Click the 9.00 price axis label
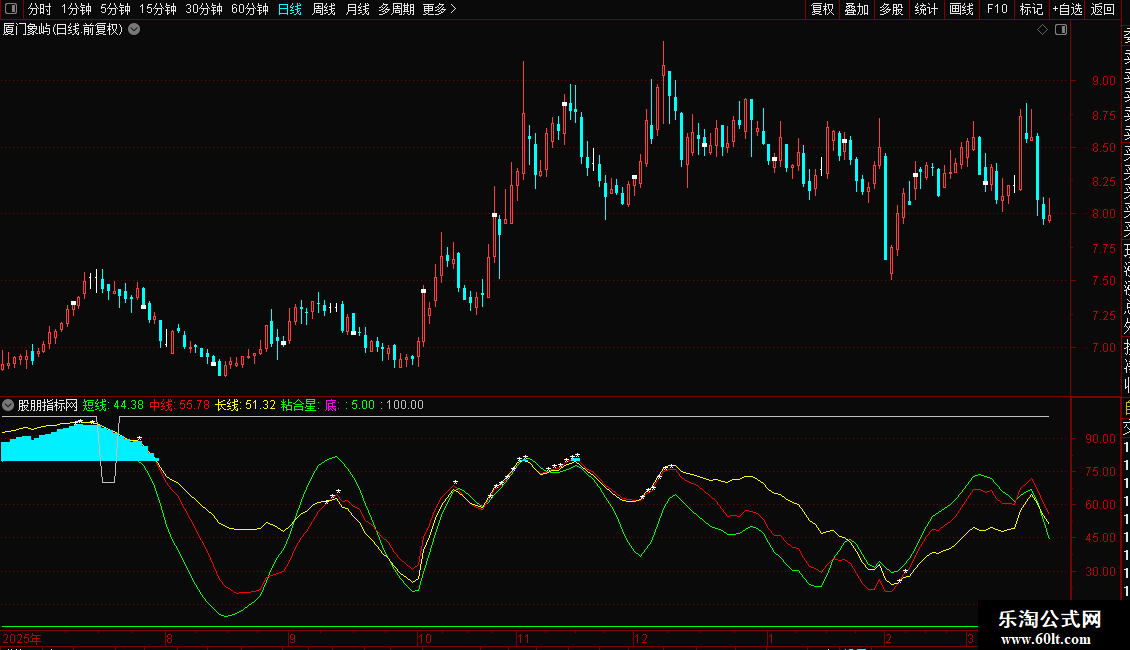The width and height of the screenshot is (1130, 650). tap(1103, 81)
